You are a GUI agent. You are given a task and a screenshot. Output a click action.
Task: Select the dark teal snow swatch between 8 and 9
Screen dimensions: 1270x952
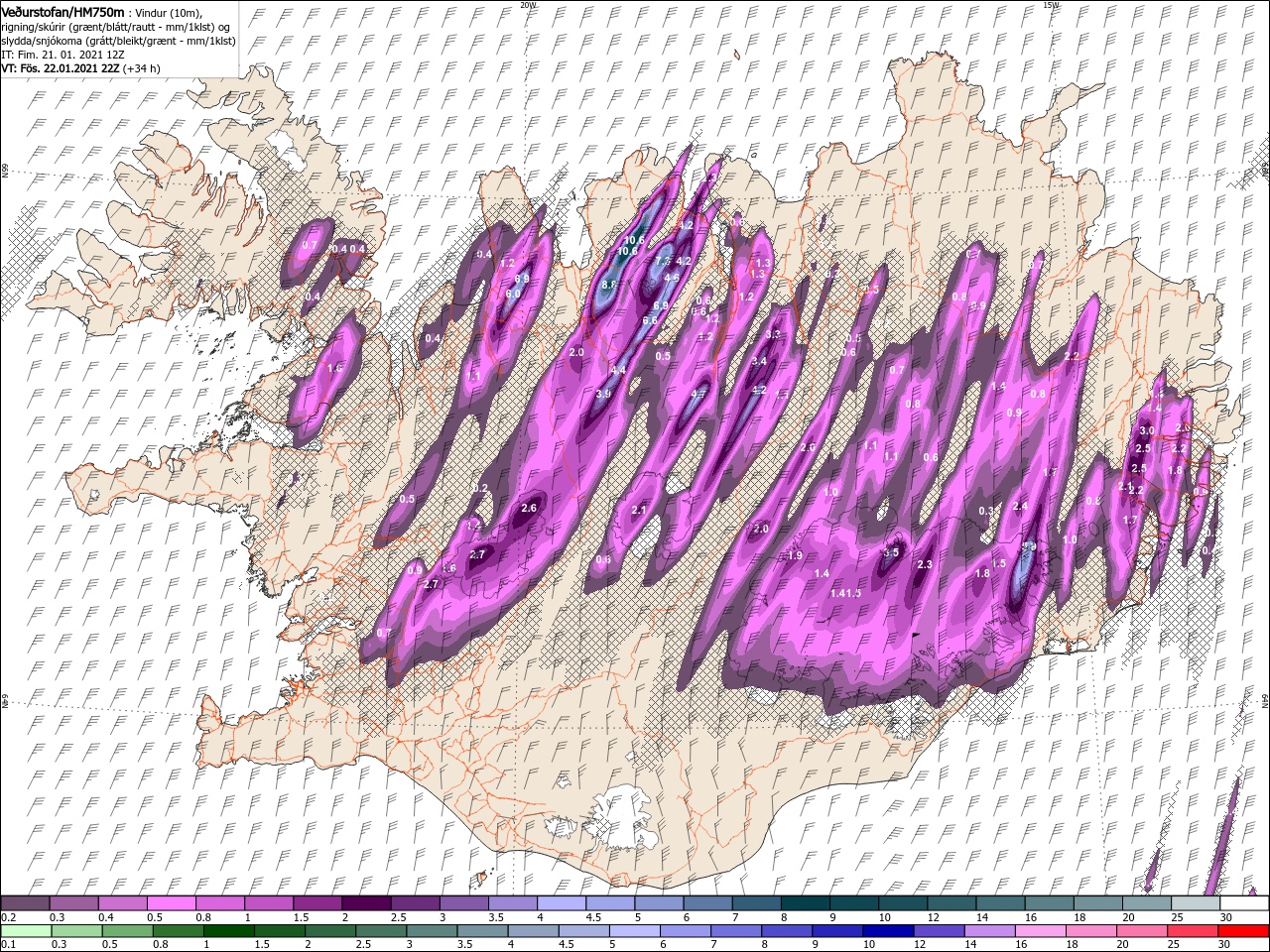(x=806, y=902)
